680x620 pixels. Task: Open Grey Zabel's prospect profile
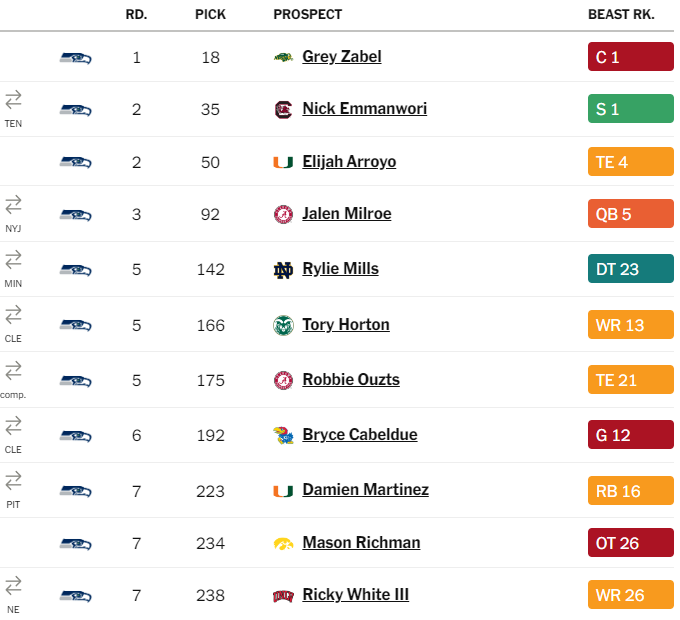click(342, 56)
